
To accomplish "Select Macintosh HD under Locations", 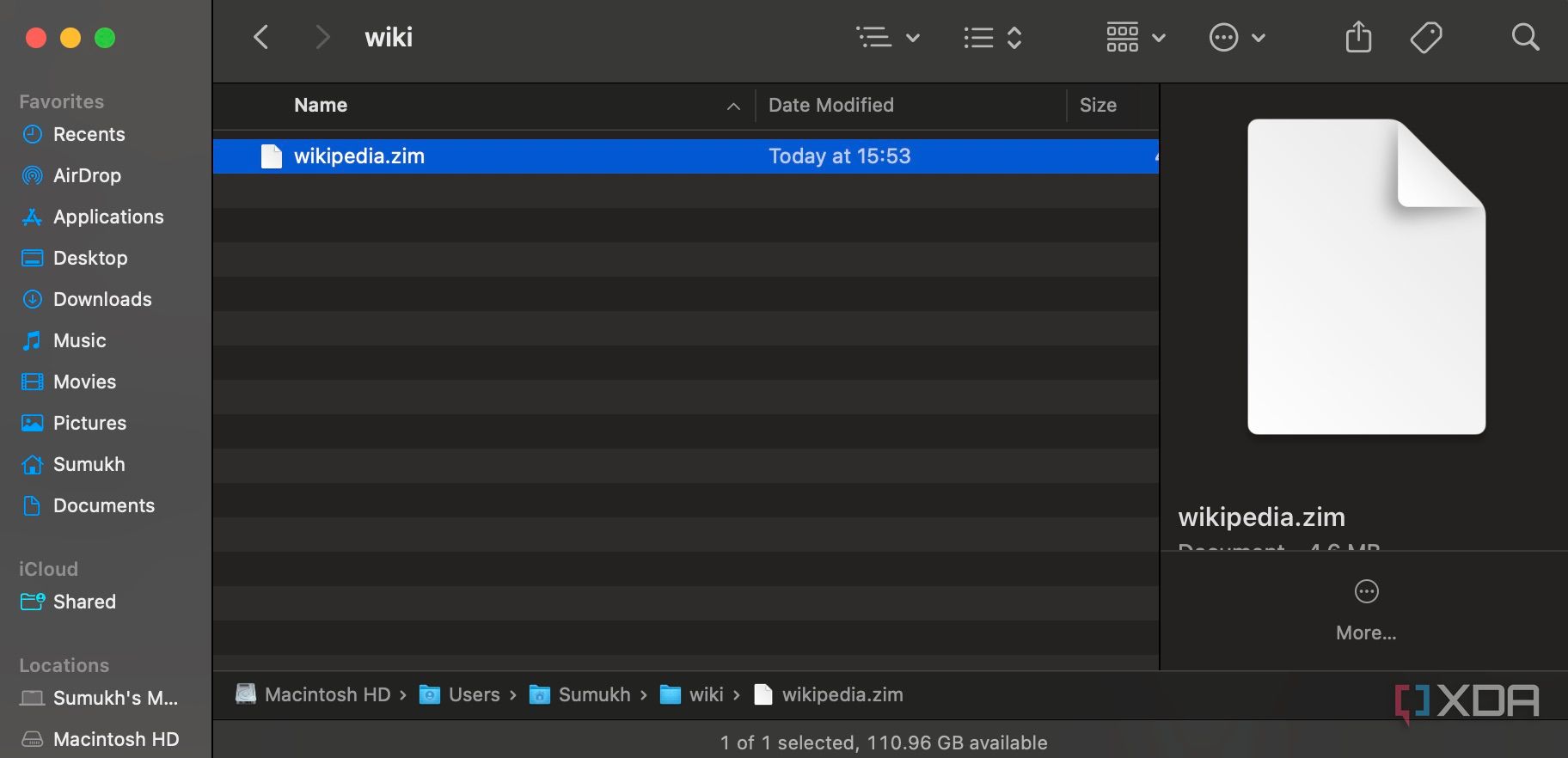I will click(x=116, y=739).
